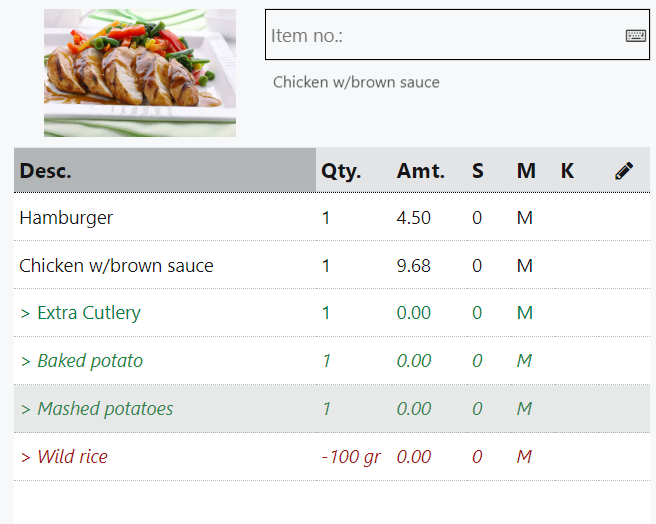Click the Chicken w/brown sauce item caption
The image size is (656, 524).
(356, 82)
